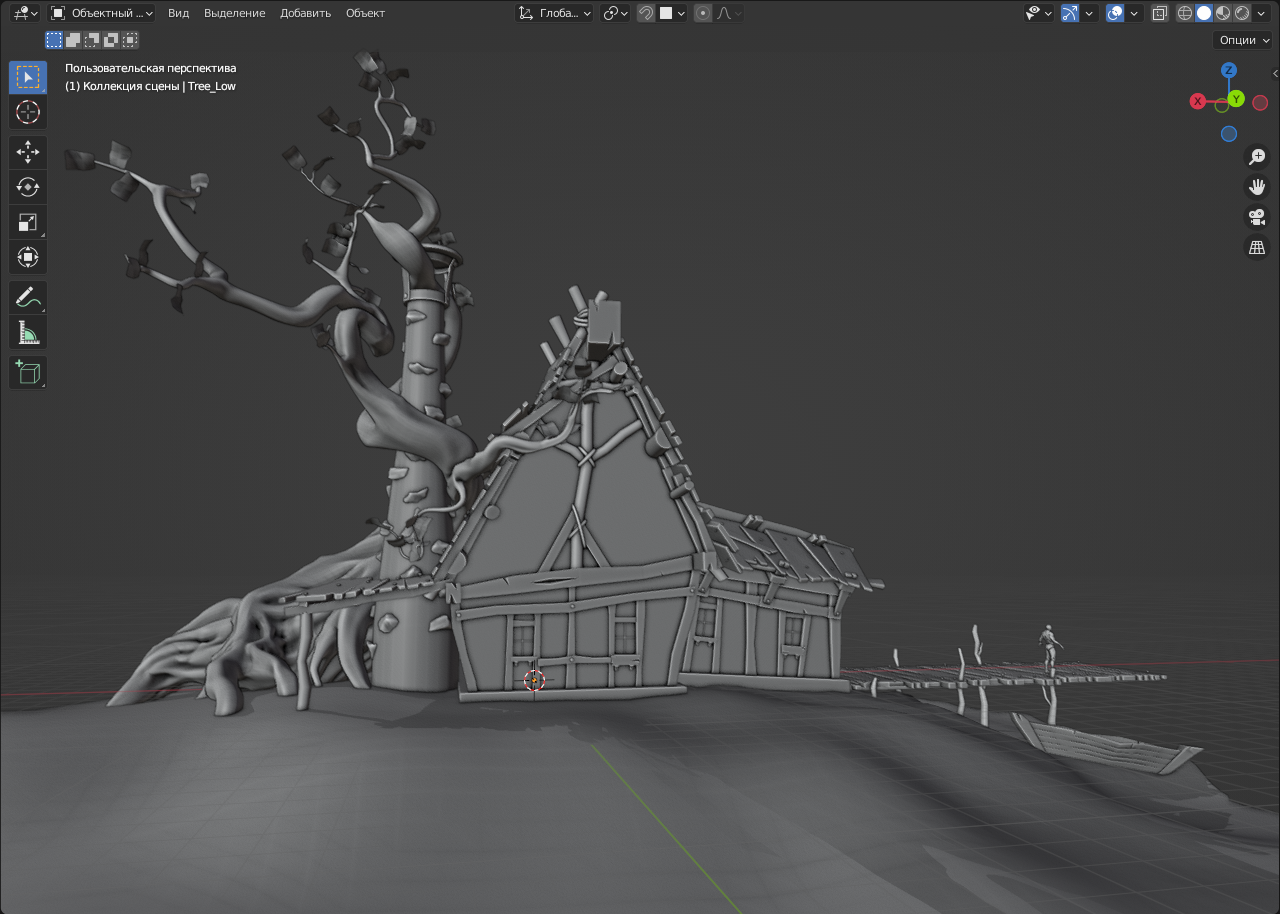Open the overlays options dropdown arrow
This screenshot has height=914, width=1280.
pyautogui.click(x=1134, y=13)
